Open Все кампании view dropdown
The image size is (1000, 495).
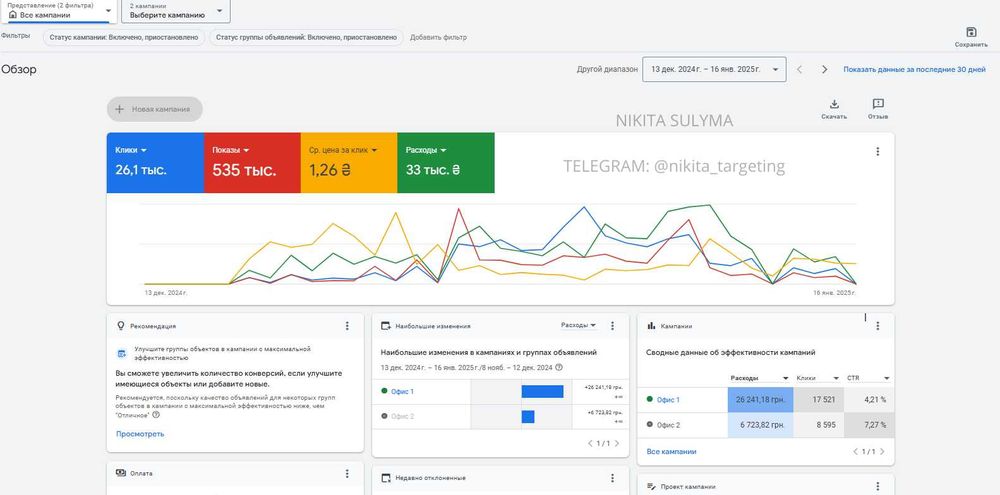click(x=59, y=11)
